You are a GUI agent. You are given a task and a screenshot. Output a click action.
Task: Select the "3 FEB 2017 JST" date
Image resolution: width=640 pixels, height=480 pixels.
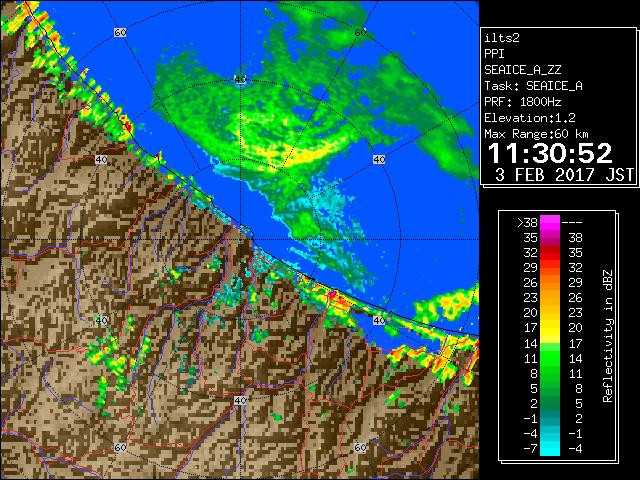click(564, 175)
